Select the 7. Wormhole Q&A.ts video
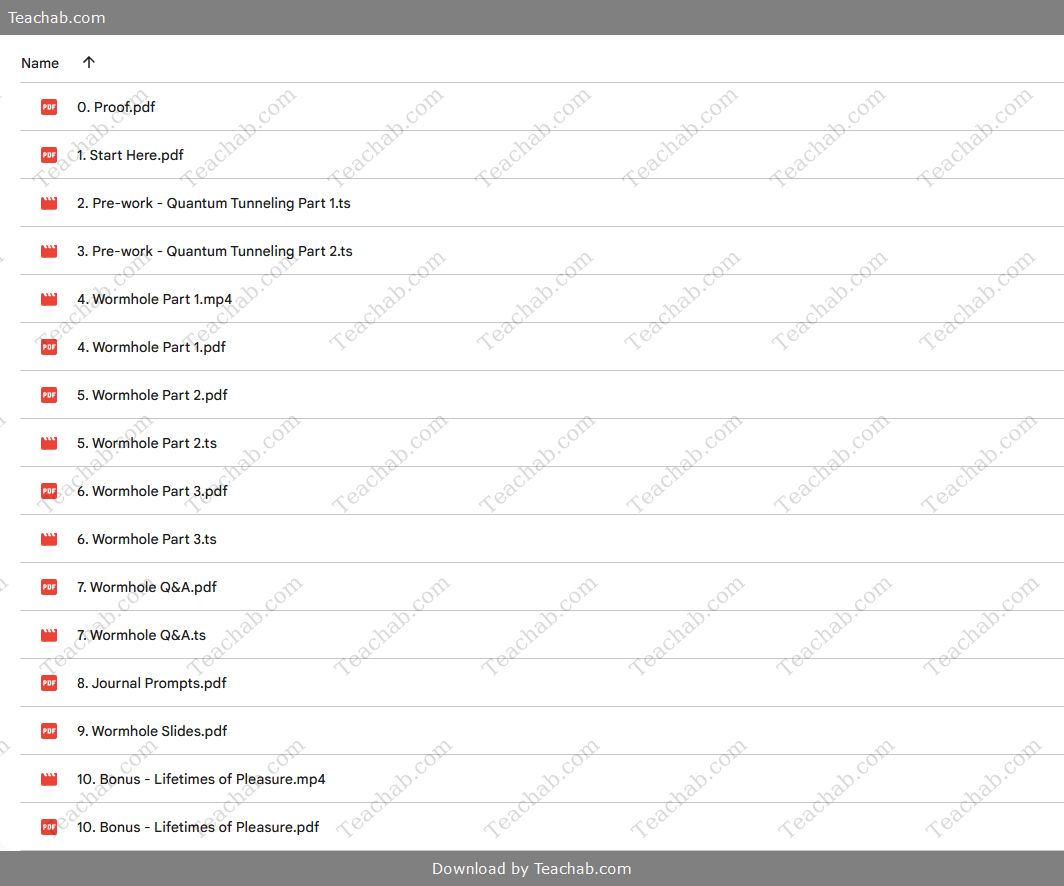Screen dimensions: 1064x886 coord(142,635)
